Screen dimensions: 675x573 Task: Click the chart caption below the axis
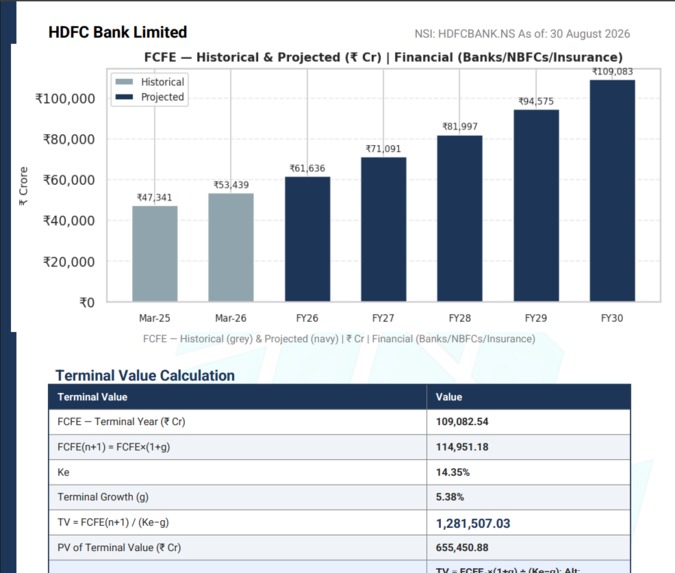click(x=339, y=339)
